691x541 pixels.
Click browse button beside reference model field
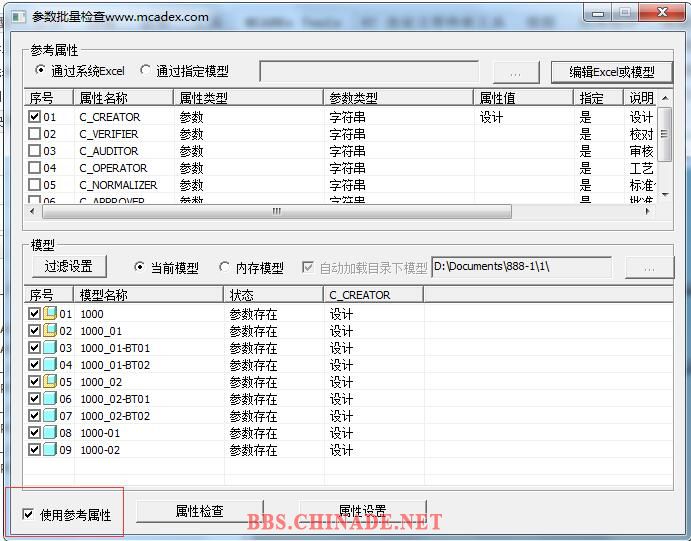tap(516, 72)
